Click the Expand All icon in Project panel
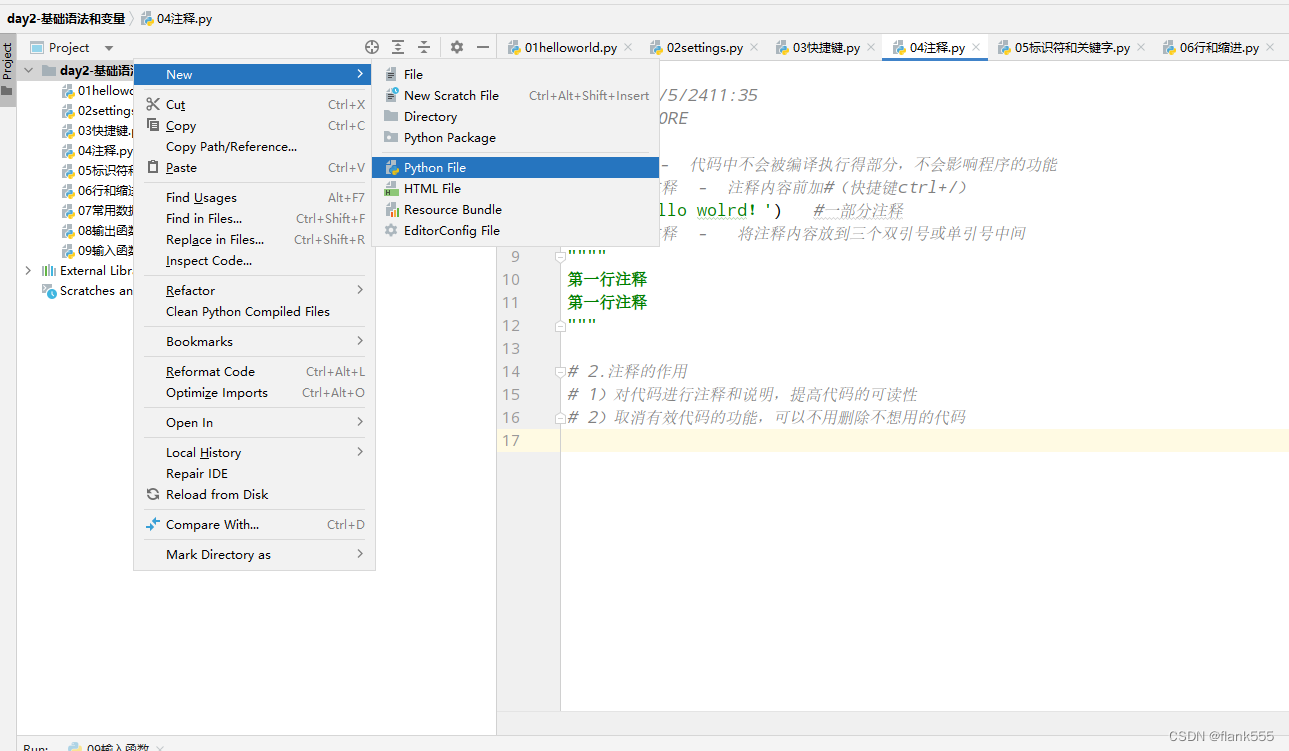 (x=398, y=47)
